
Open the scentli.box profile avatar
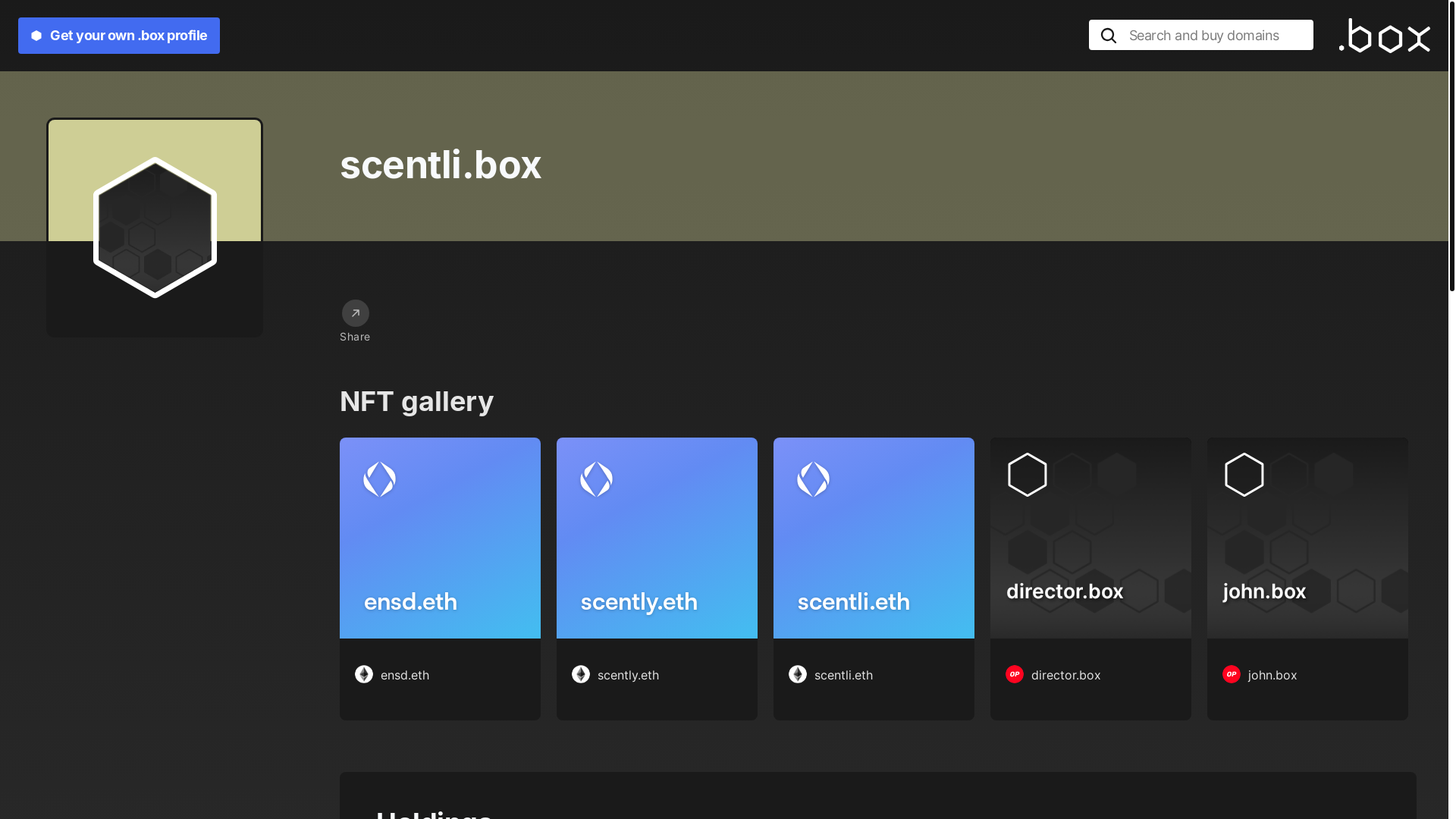click(x=155, y=227)
